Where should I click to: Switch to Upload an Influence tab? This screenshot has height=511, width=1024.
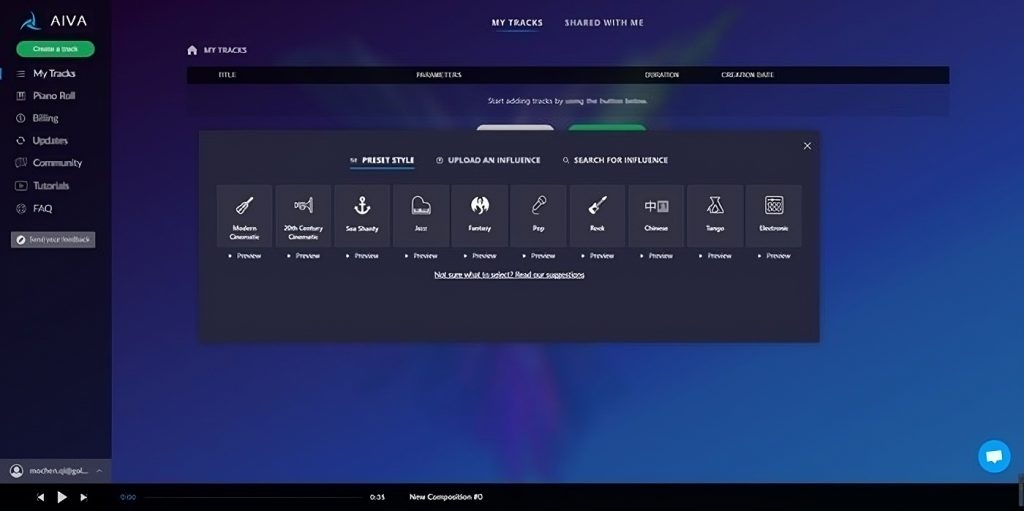coord(488,160)
